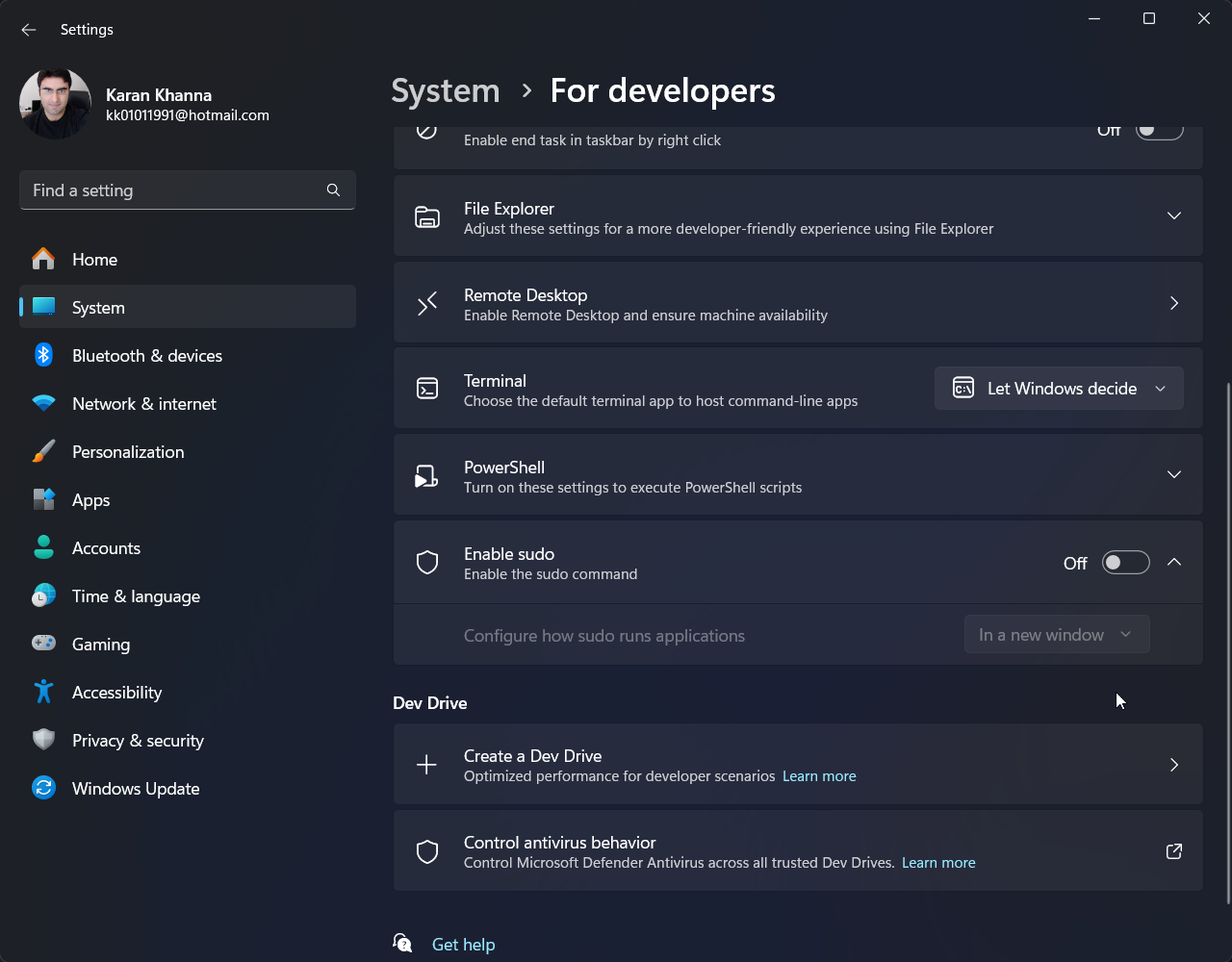Open Windows Update settings

tap(188, 788)
